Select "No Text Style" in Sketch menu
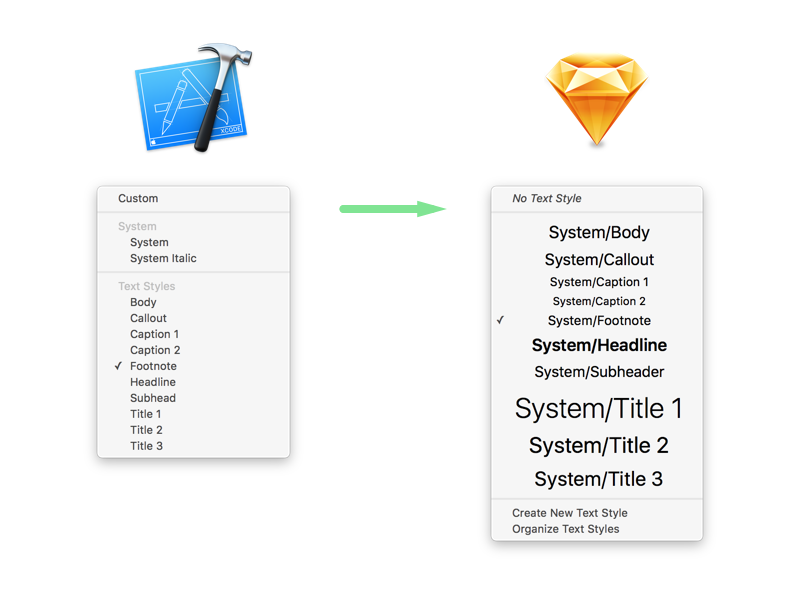Screen dimensions: 800x600 point(547,198)
